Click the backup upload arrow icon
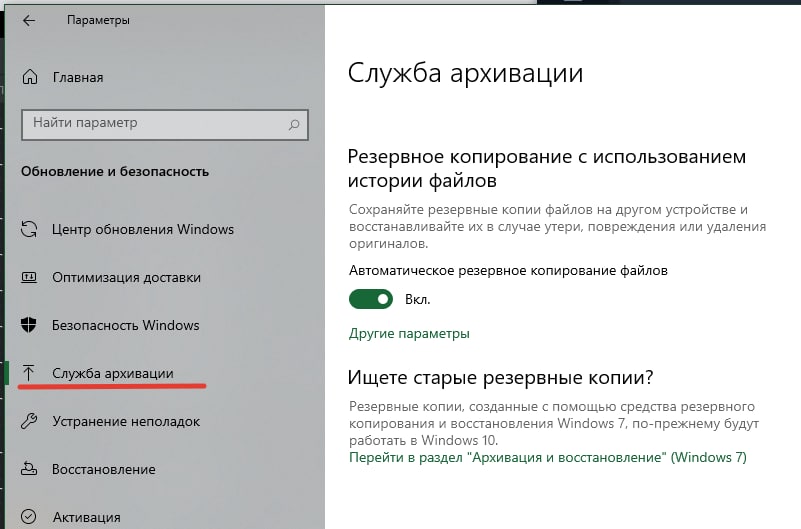Image resolution: width=801 pixels, height=529 pixels. click(29, 373)
